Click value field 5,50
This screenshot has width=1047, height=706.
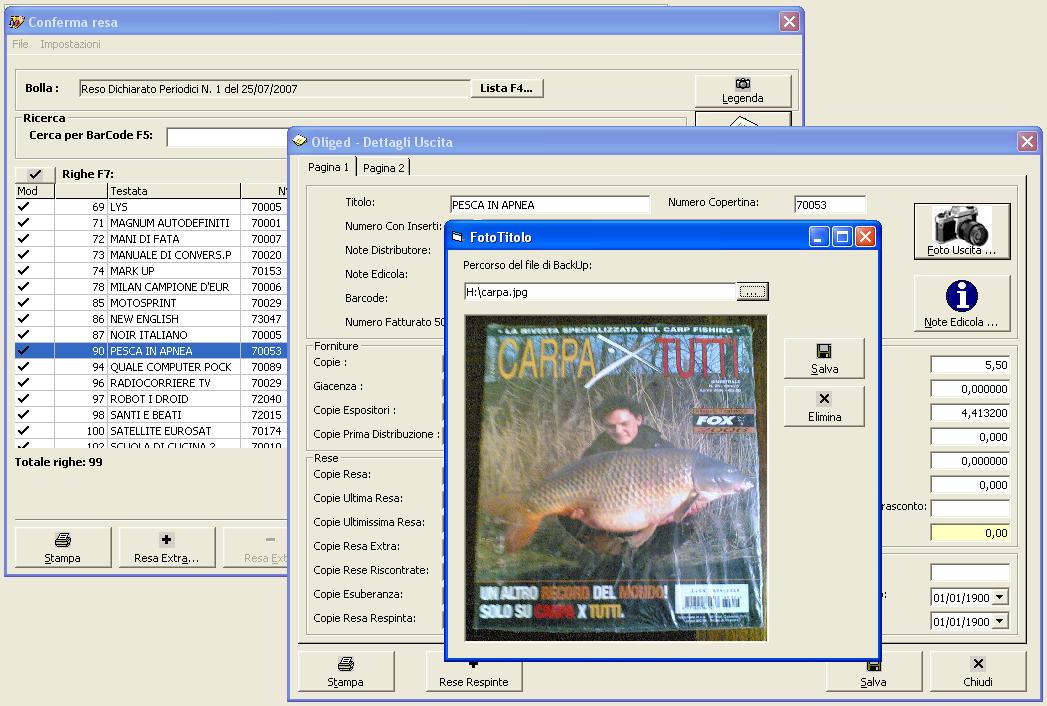(970, 365)
